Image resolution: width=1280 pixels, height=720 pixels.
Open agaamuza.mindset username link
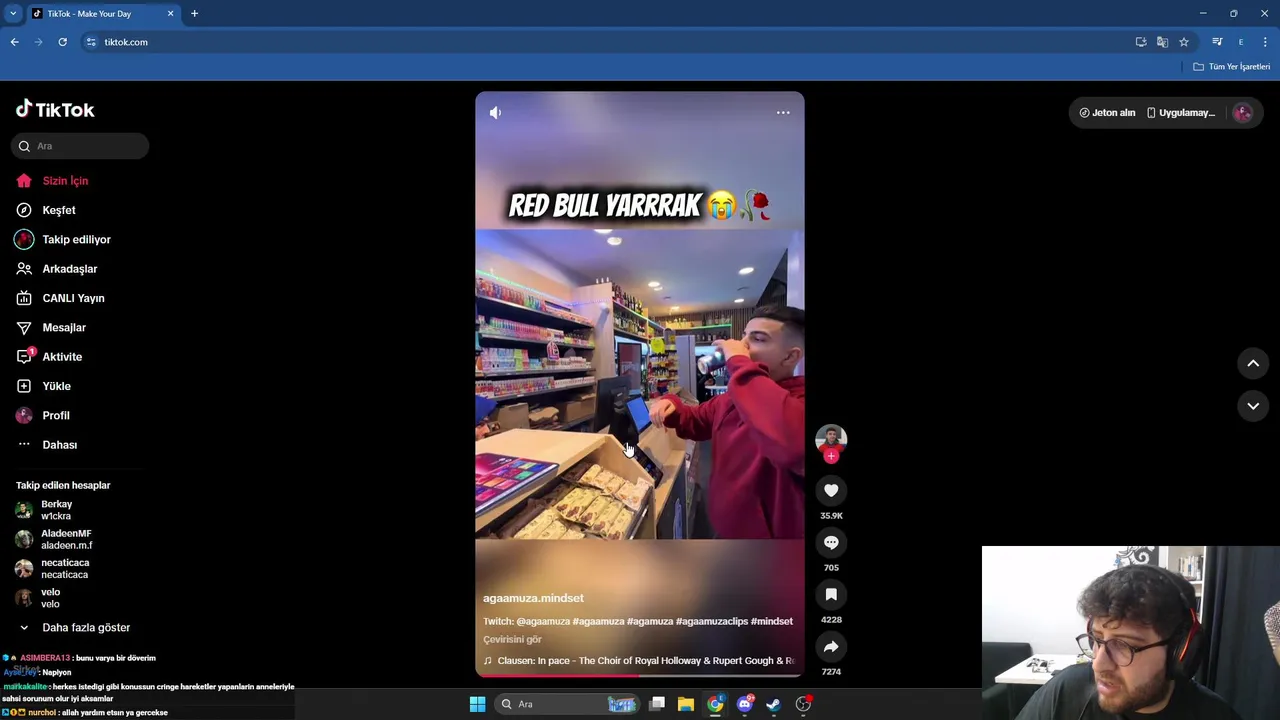click(x=533, y=598)
